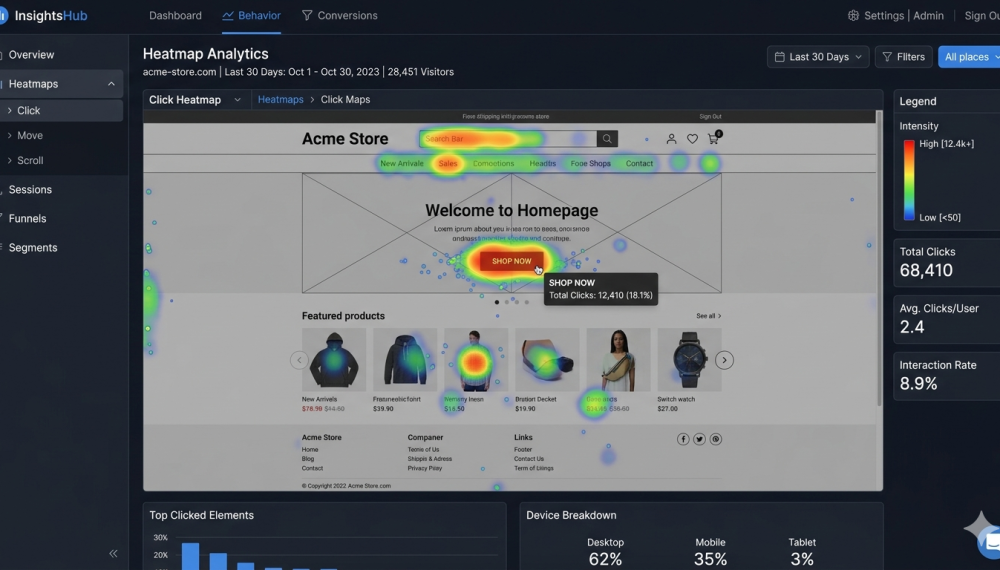
Task: Click the Filters button
Action: coord(904,57)
